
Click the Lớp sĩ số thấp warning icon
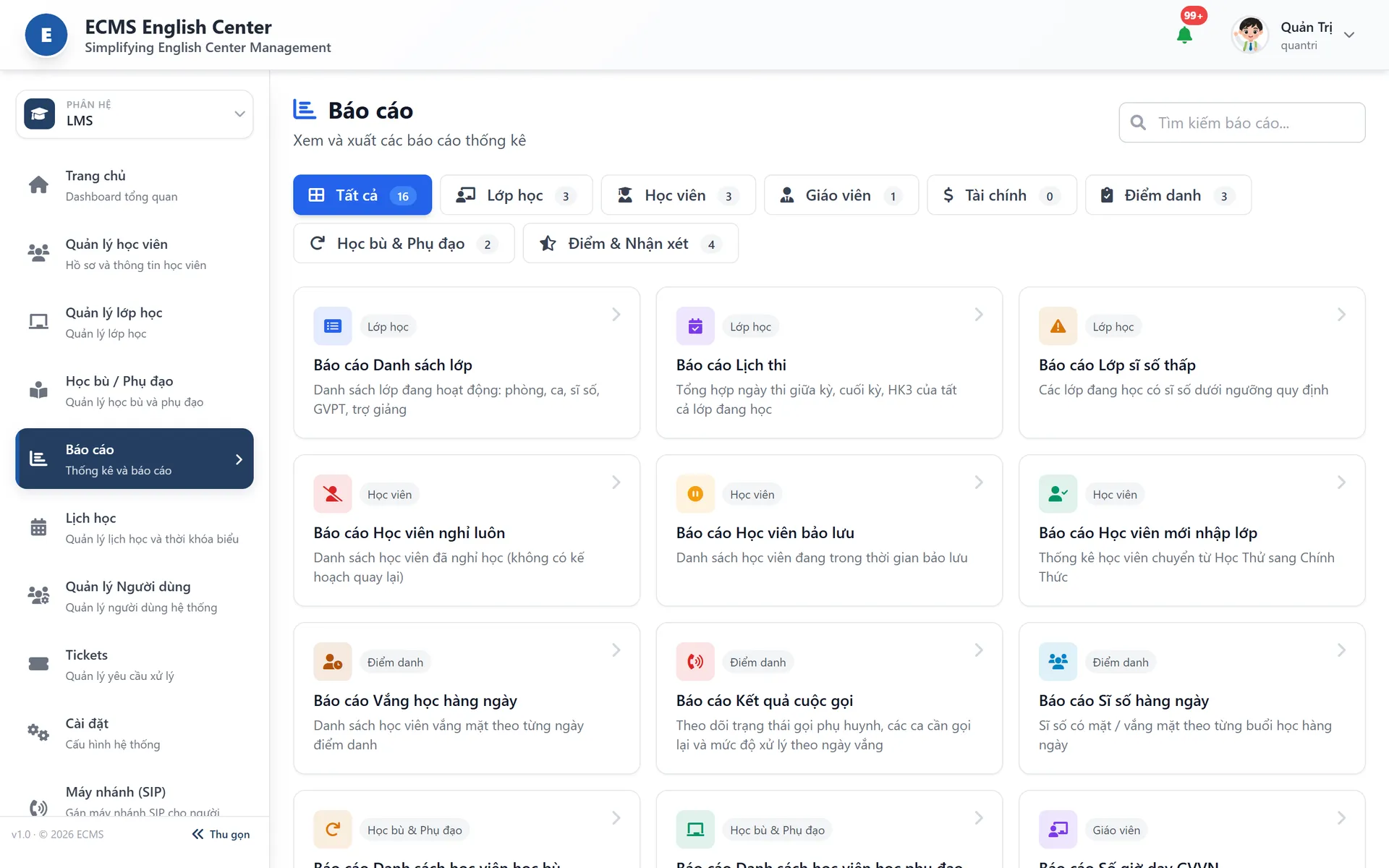click(x=1058, y=326)
